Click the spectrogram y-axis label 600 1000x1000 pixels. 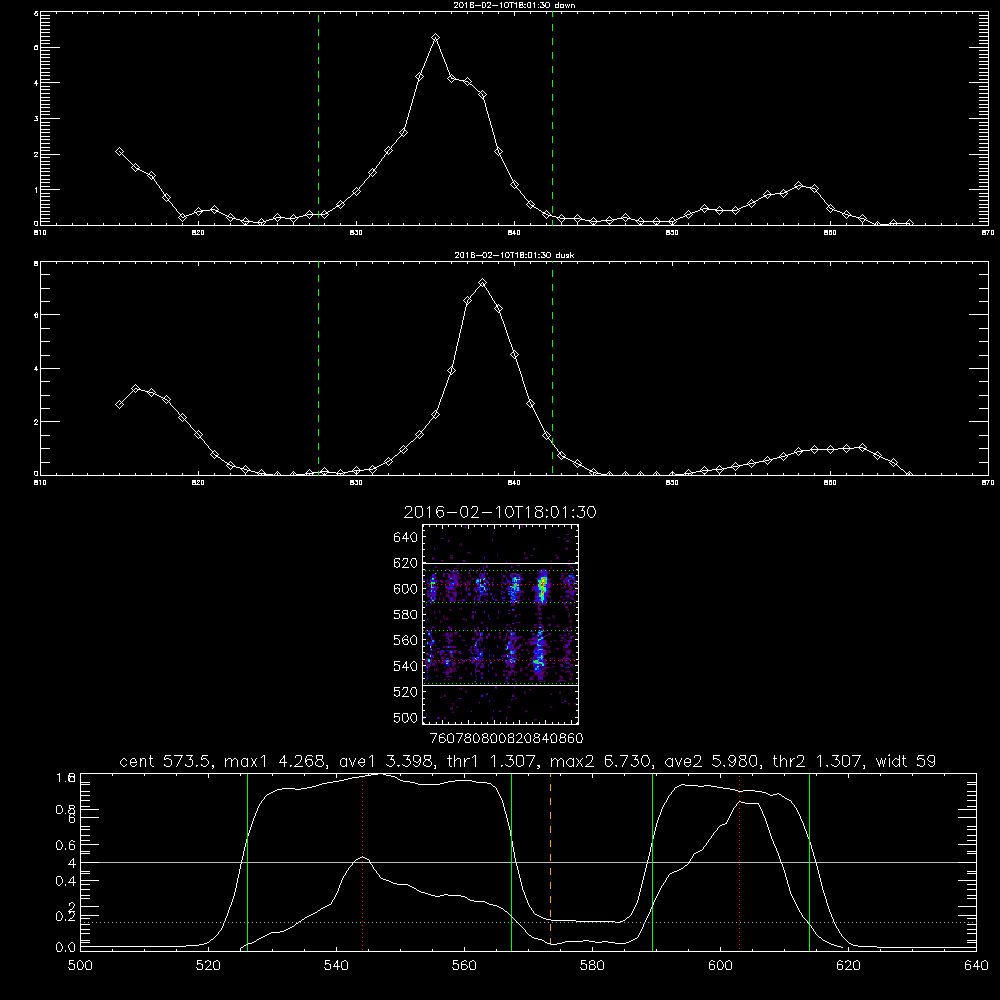406,589
